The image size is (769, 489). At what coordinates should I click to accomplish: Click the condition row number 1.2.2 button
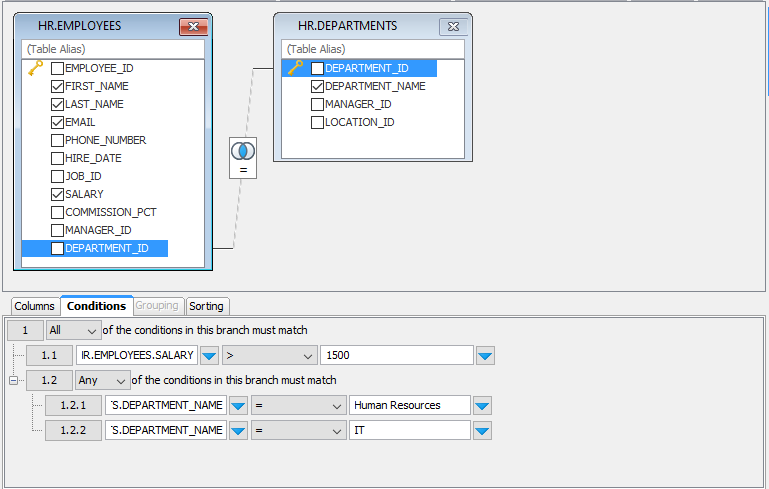click(x=73, y=430)
